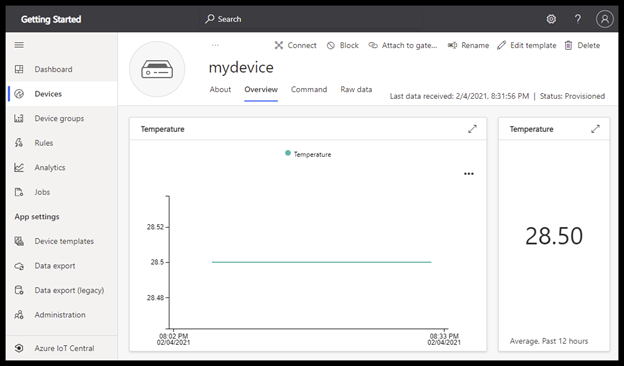Screen dimensions: 624x366
Task: Choose Attach to gateway command
Action: coord(410,45)
